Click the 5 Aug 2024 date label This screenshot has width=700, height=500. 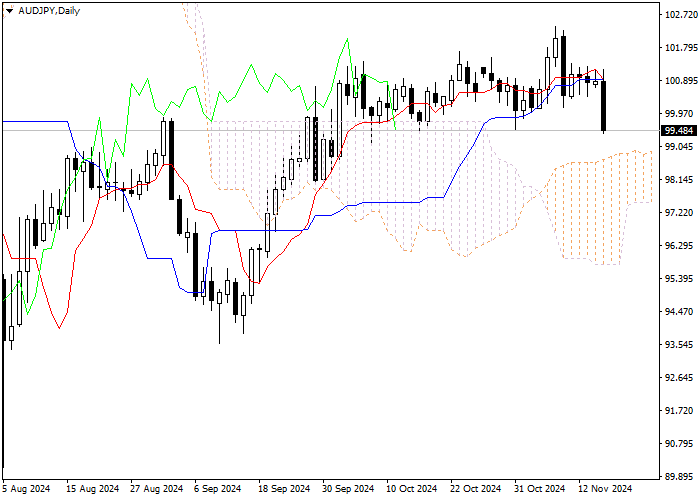(x=26, y=489)
